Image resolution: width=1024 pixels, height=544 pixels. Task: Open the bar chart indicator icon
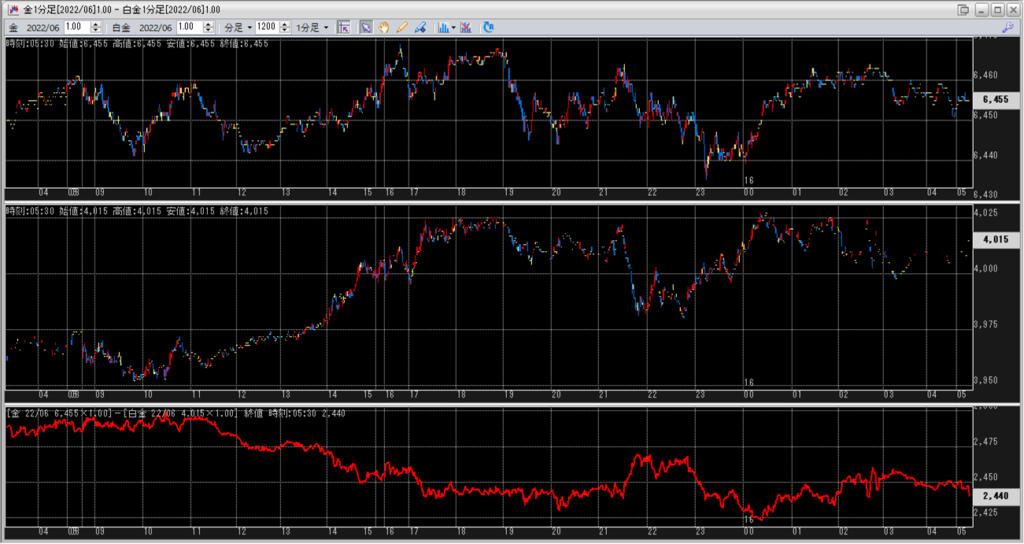[x=443, y=27]
